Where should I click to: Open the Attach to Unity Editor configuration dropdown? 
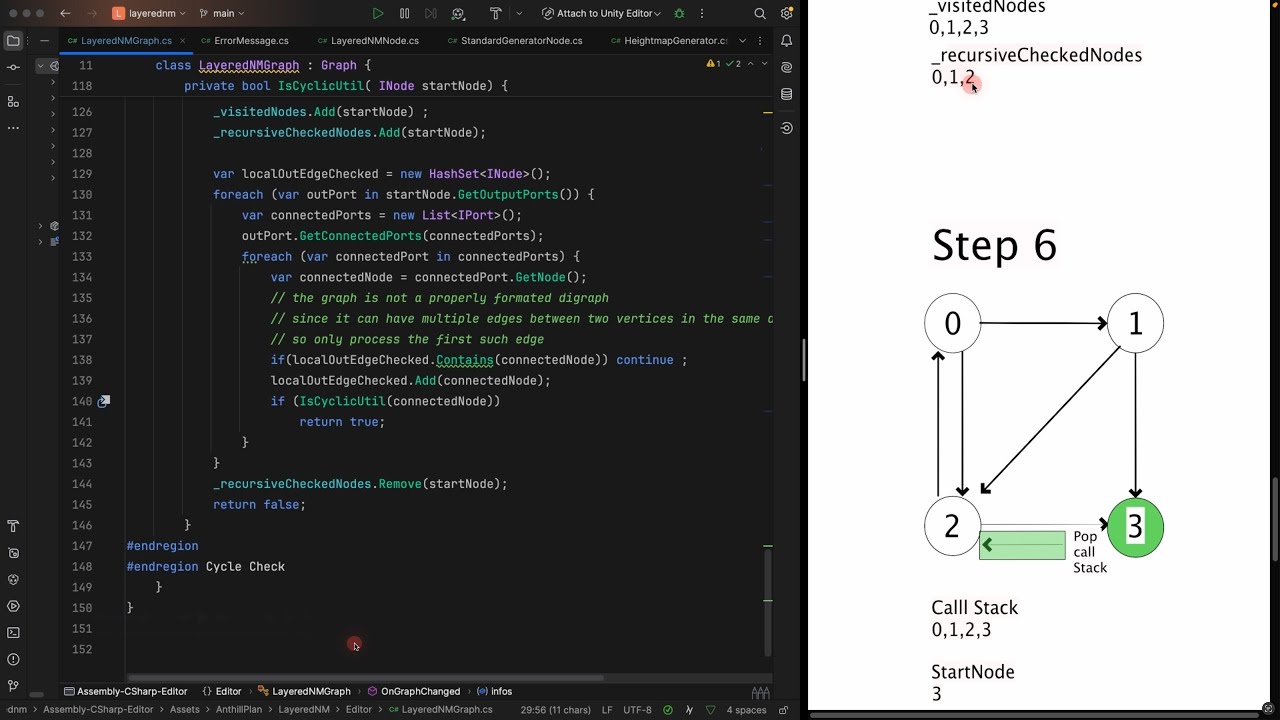(x=602, y=14)
